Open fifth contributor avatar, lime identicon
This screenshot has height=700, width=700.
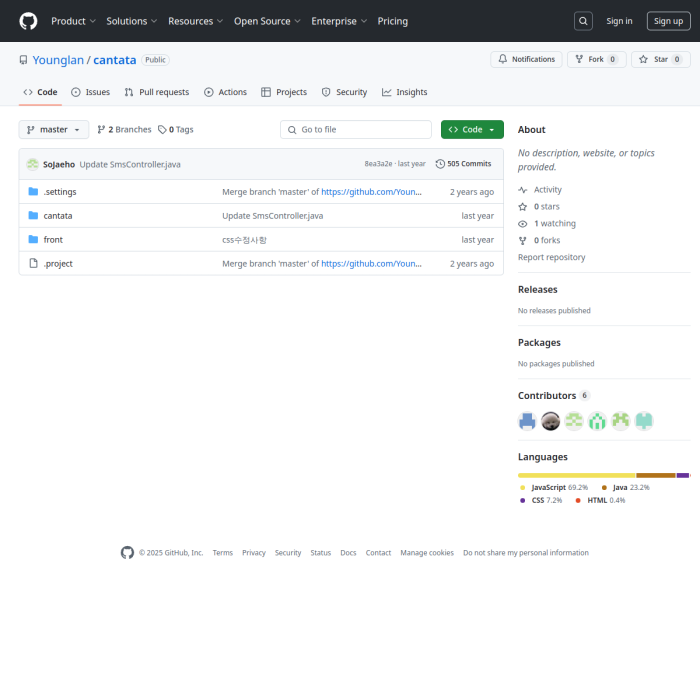tap(621, 421)
